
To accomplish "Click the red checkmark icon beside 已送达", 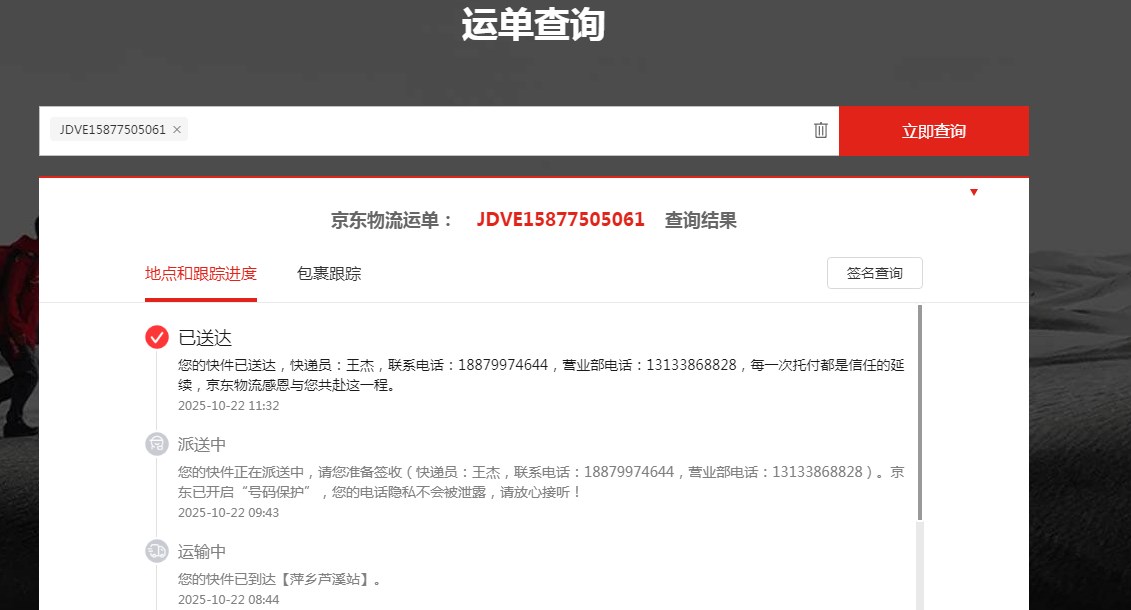I will (156, 337).
